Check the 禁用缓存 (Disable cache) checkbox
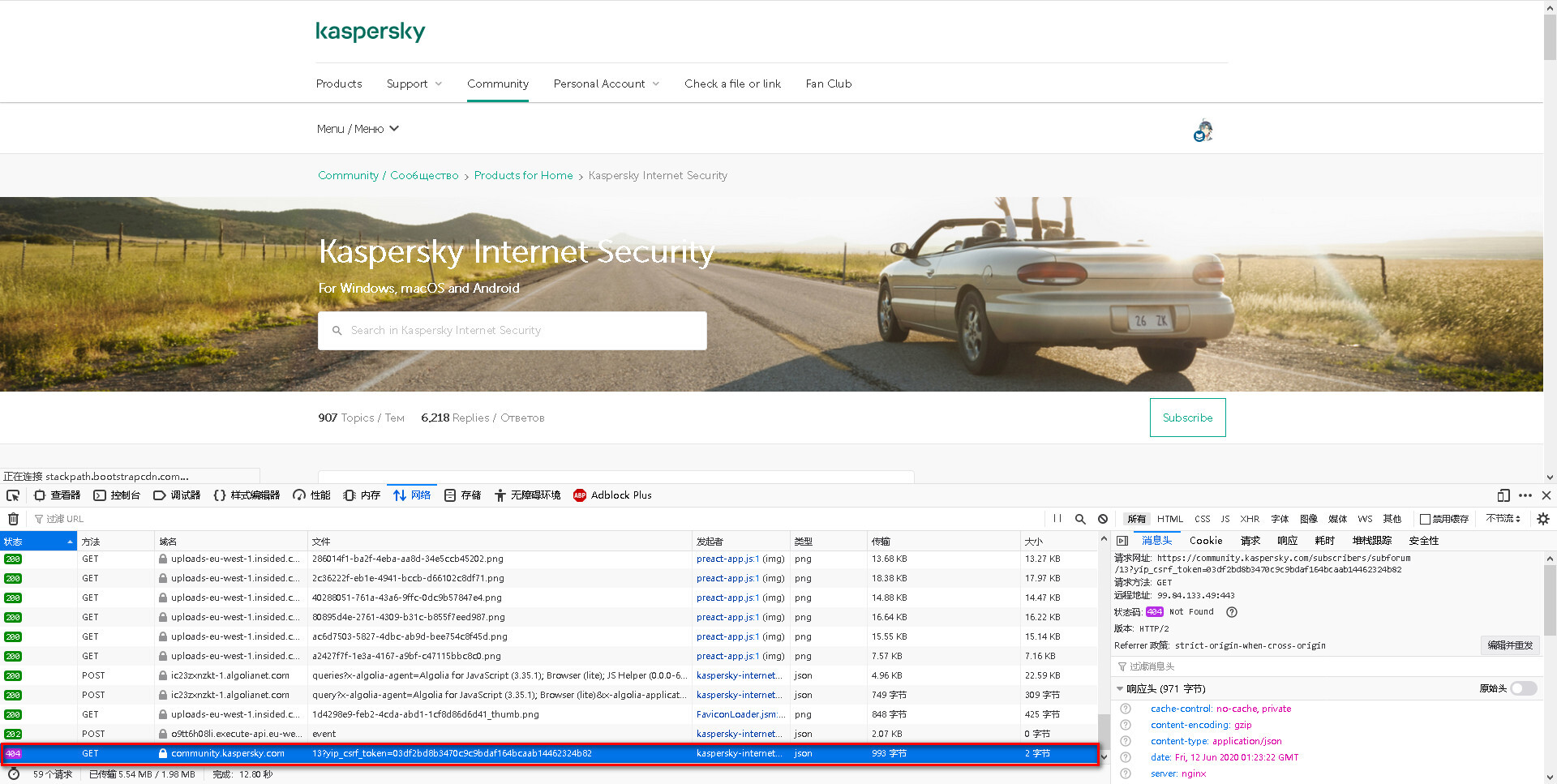Image resolution: width=1557 pixels, height=784 pixels. pos(1425,519)
